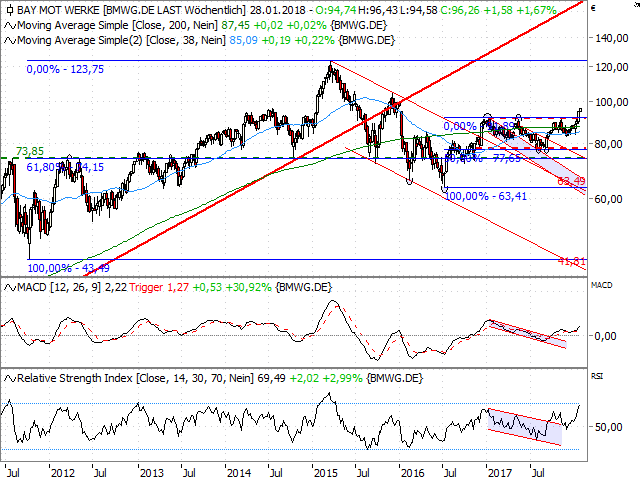Click the green level label 73,85
Viewport: 640px width, 480px height.
(30, 151)
